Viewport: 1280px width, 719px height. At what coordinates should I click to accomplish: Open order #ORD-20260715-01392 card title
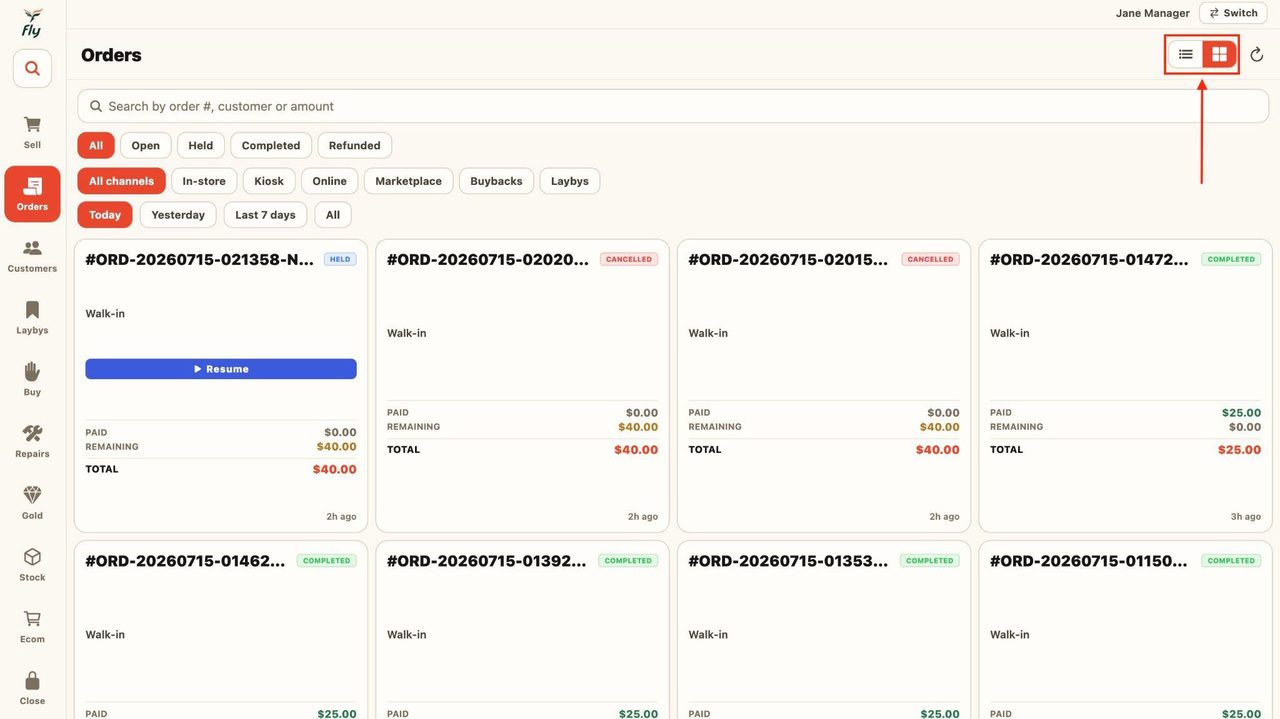[x=488, y=561]
